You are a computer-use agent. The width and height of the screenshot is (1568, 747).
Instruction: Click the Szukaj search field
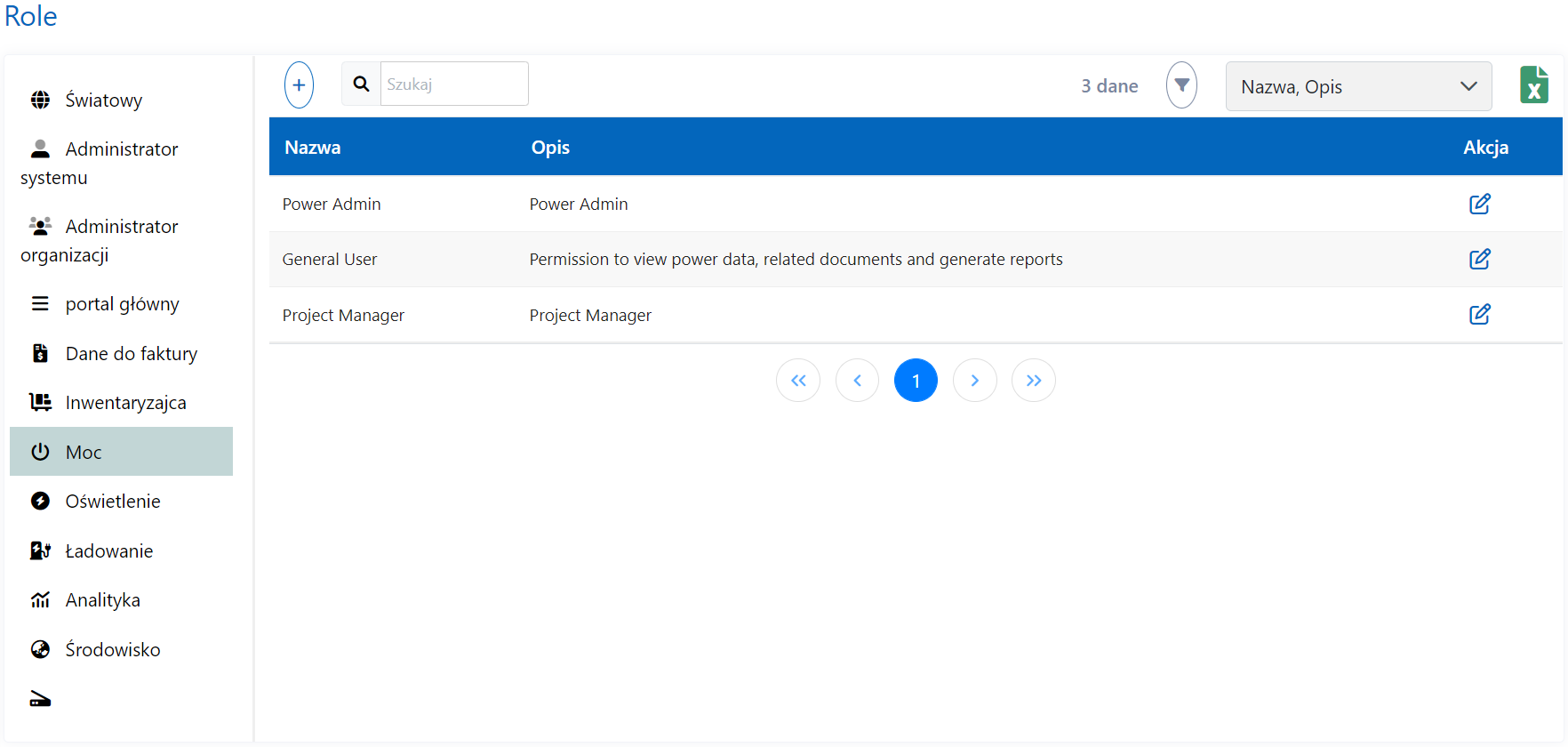pyautogui.click(x=453, y=84)
